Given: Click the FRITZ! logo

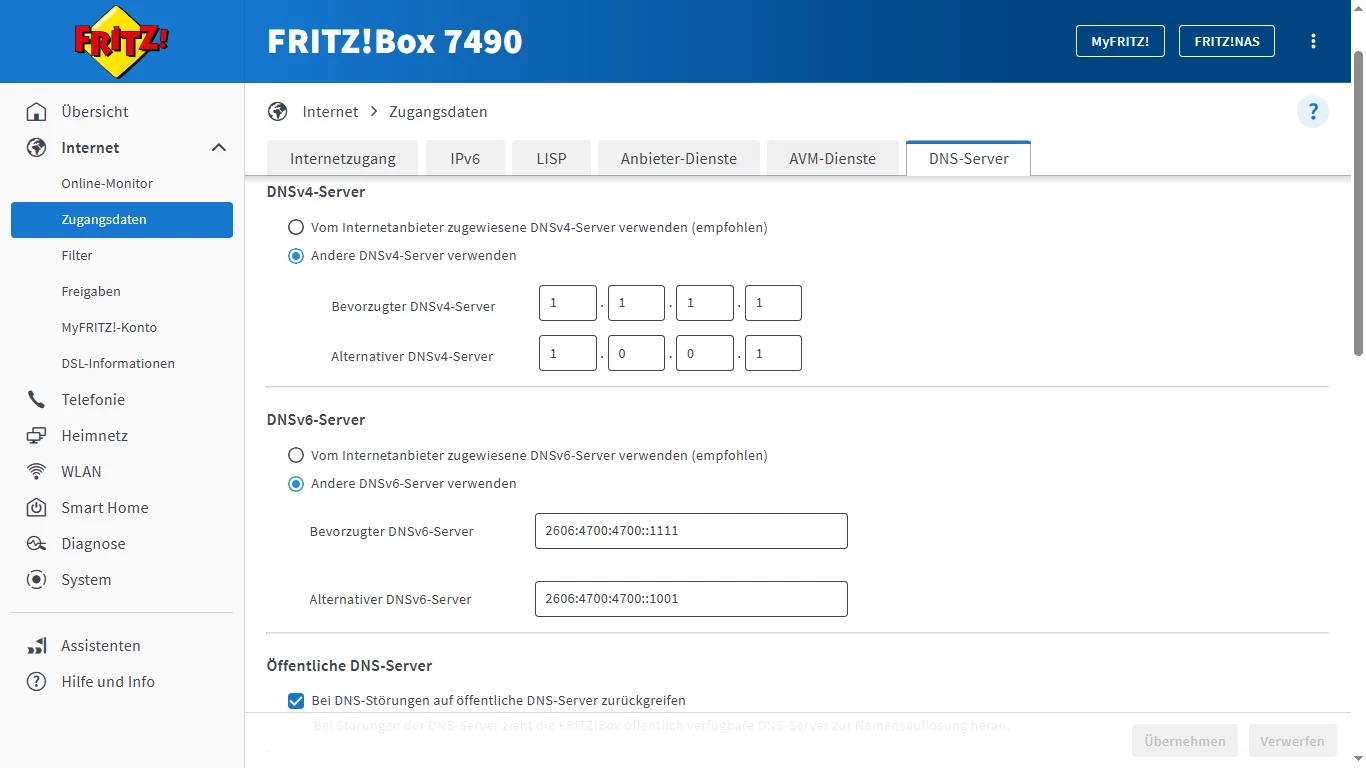Looking at the screenshot, I should coord(122,41).
